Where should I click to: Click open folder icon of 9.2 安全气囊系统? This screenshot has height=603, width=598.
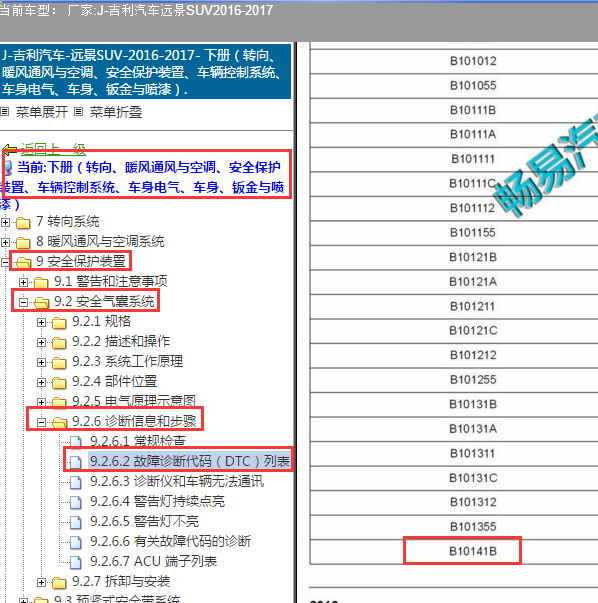[42, 302]
